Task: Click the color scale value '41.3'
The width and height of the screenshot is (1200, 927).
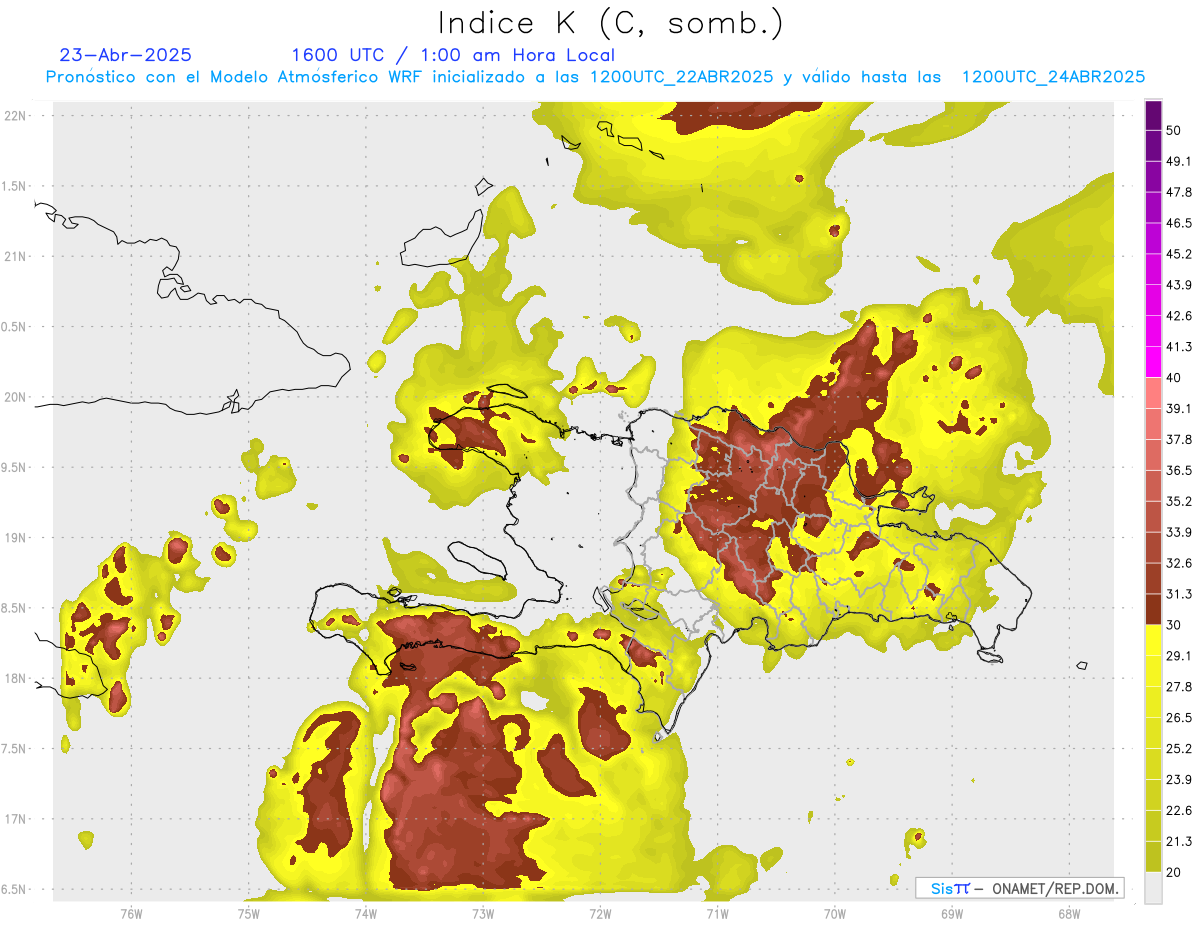Action: 1179,347
